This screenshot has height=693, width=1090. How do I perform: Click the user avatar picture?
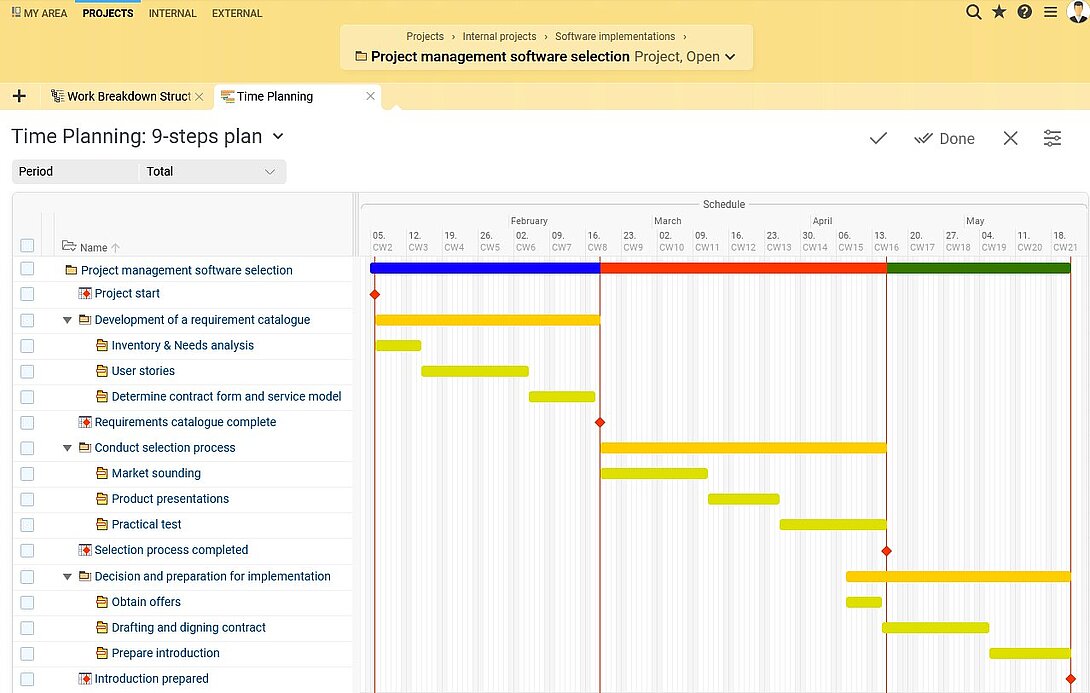1077,12
